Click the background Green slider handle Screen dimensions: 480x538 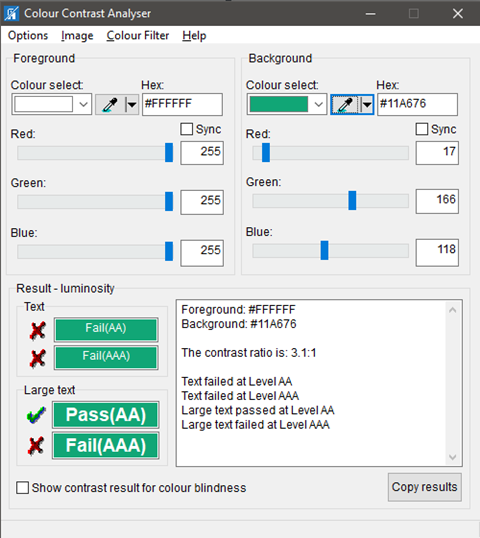(x=352, y=201)
